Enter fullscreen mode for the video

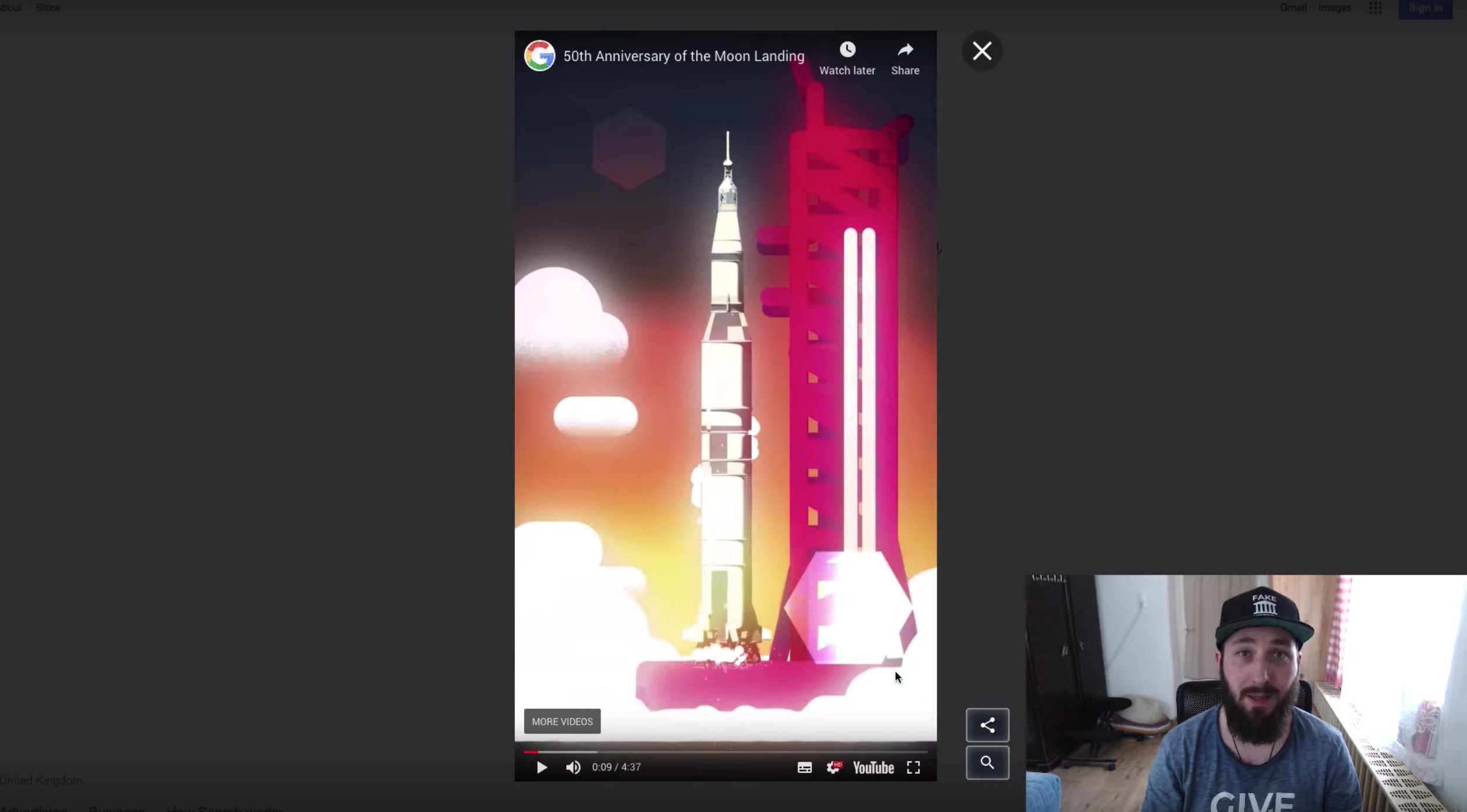(x=913, y=767)
